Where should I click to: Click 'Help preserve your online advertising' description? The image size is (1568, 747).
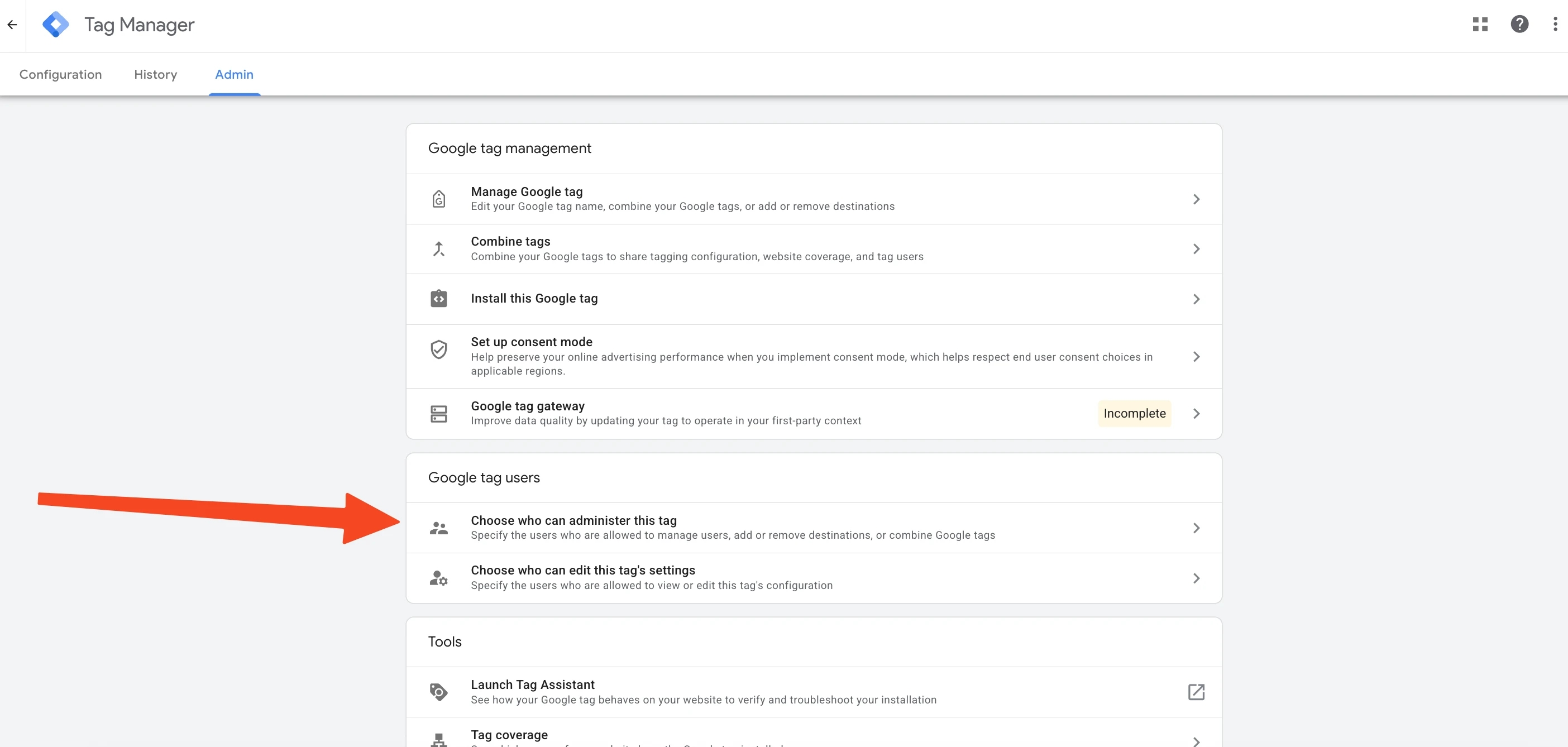811,364
